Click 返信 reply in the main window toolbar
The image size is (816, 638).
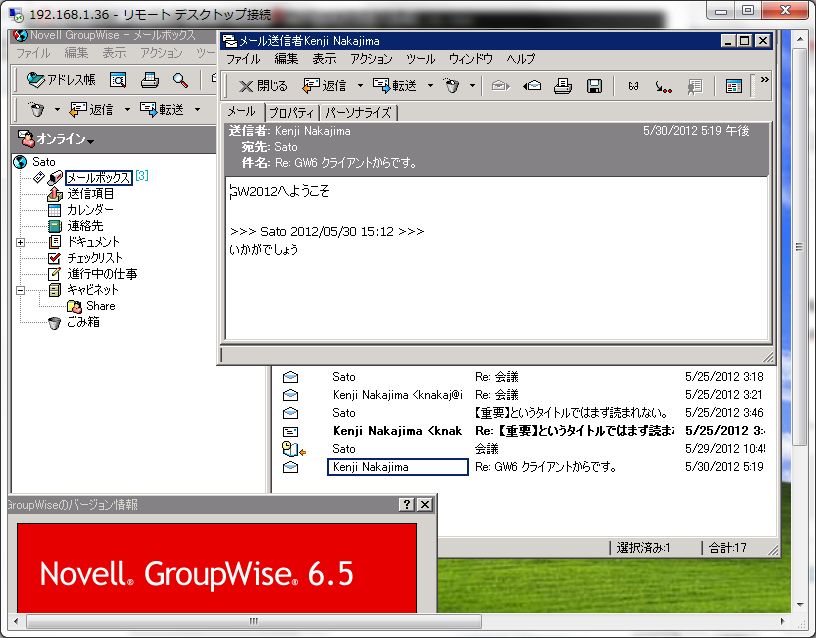(x=92, y=110)
